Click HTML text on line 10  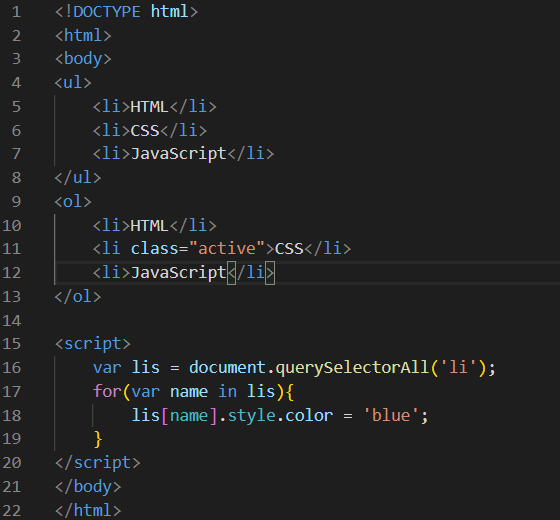coord(149,226)
